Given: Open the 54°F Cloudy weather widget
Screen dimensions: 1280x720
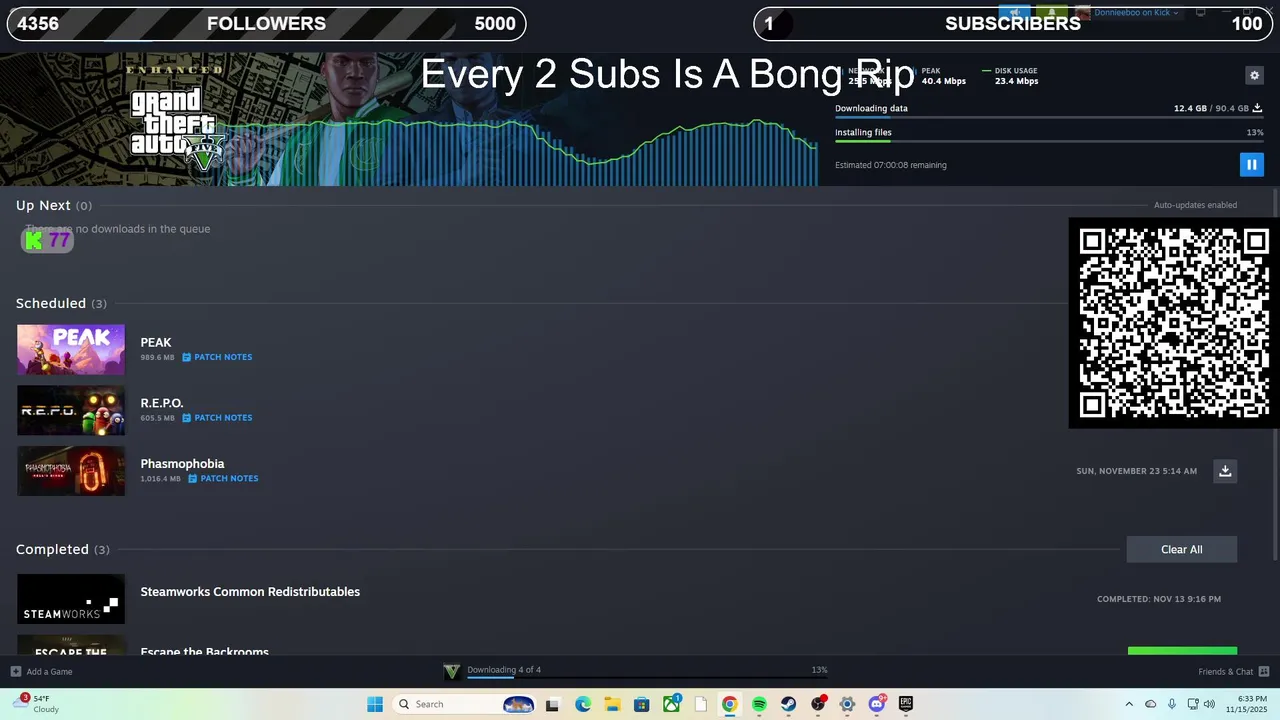Looking at the screenshot, I should (x=38, y=704).
